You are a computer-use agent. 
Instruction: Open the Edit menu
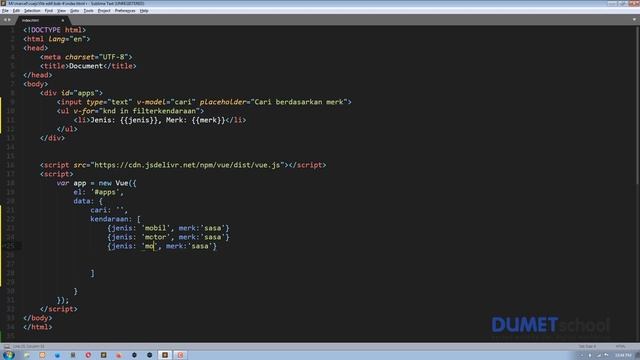(x=16, y=11)
